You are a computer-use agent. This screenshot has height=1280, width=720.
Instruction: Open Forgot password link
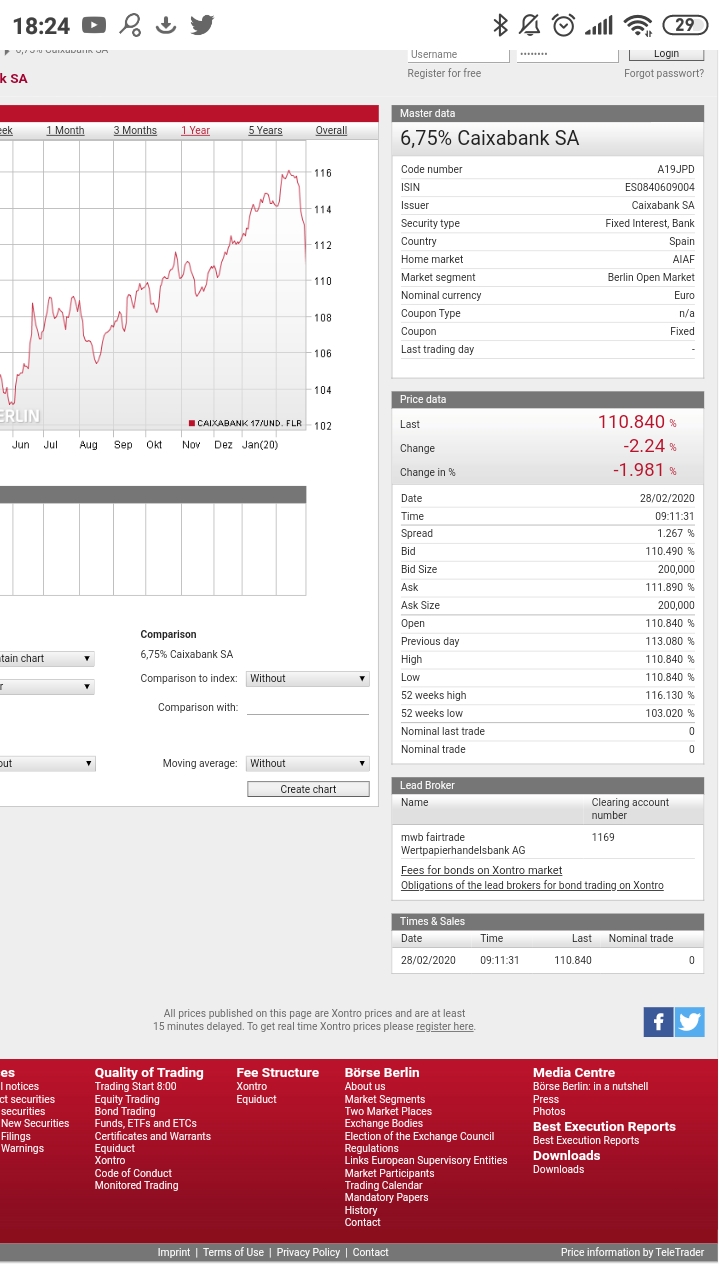point(664,73)
